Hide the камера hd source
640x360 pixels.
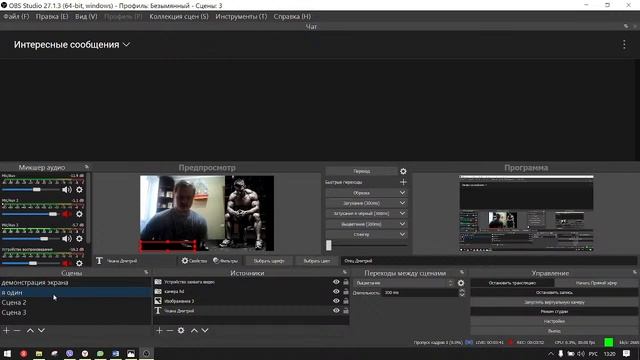(x=336, y=291)
